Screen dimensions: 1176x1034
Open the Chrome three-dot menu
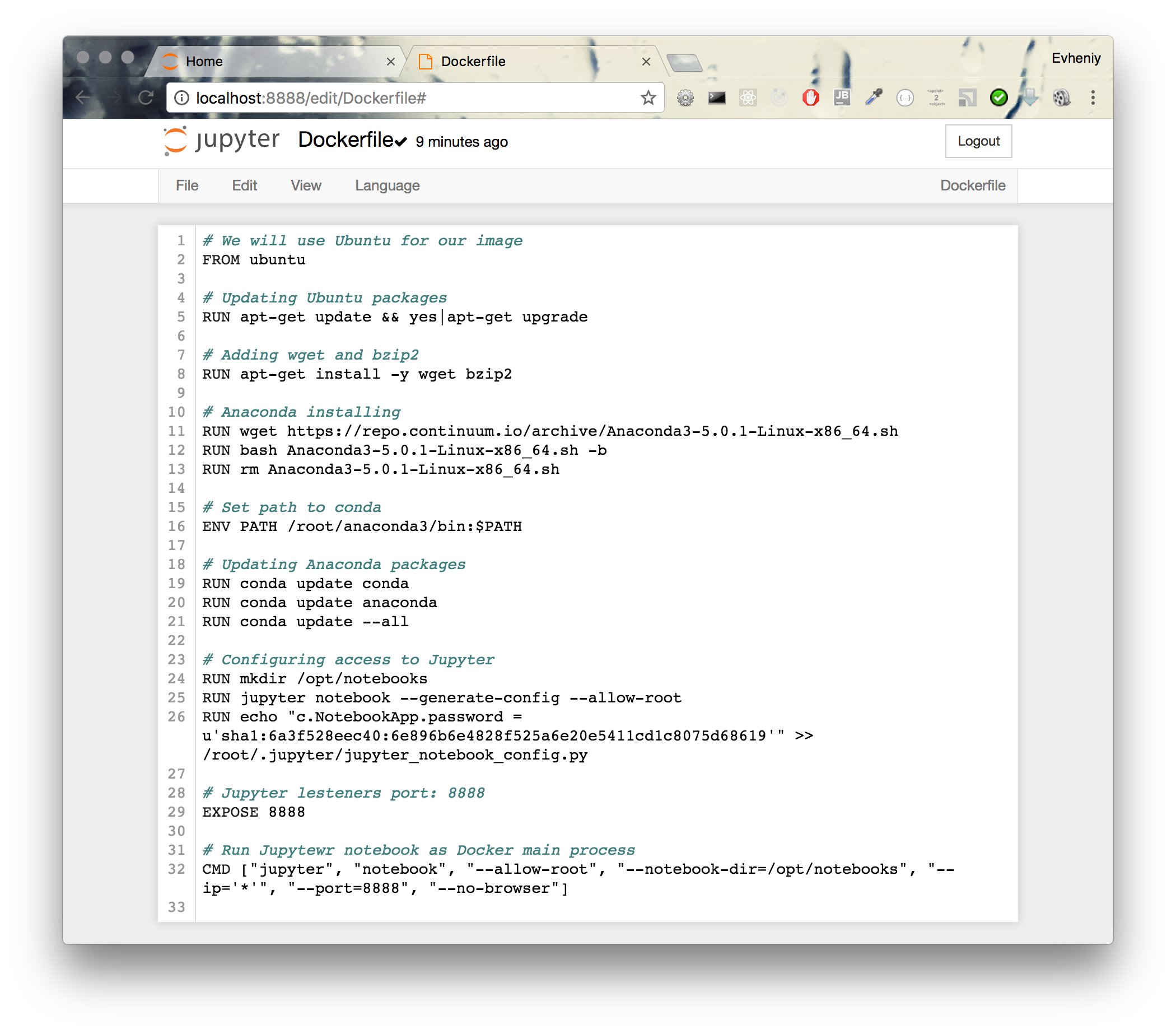(x=1093, y=98)
